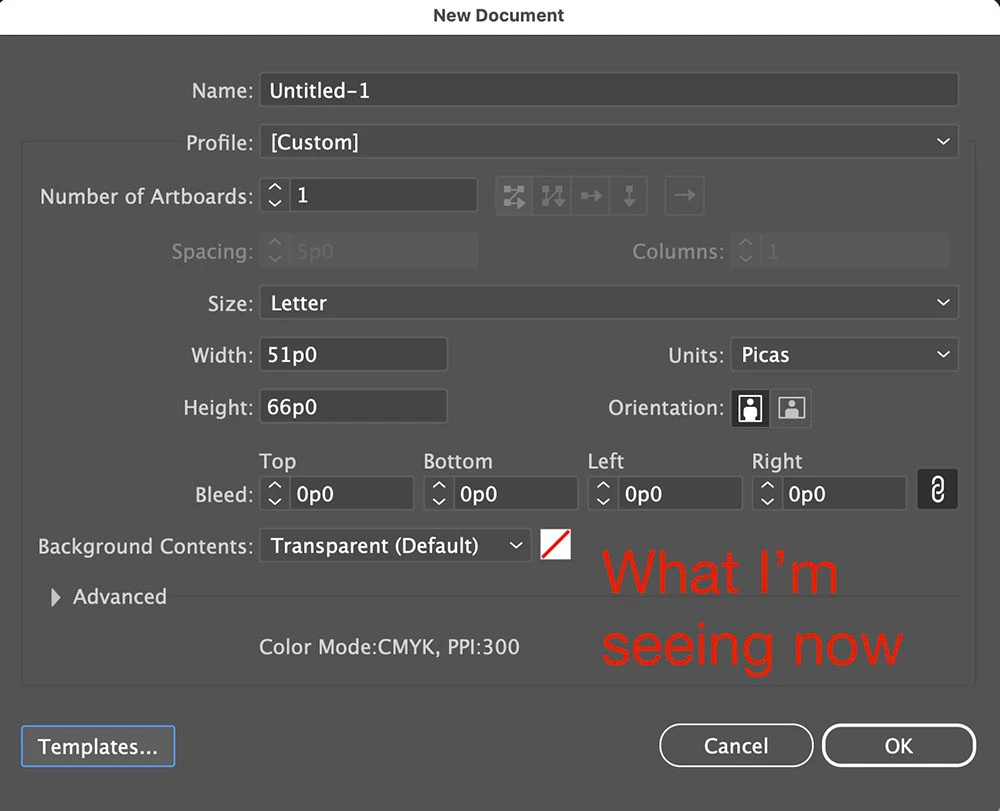This screenshot has height=811, width=1000.
Task: Select landscape orientation icon
Action: 791,408
